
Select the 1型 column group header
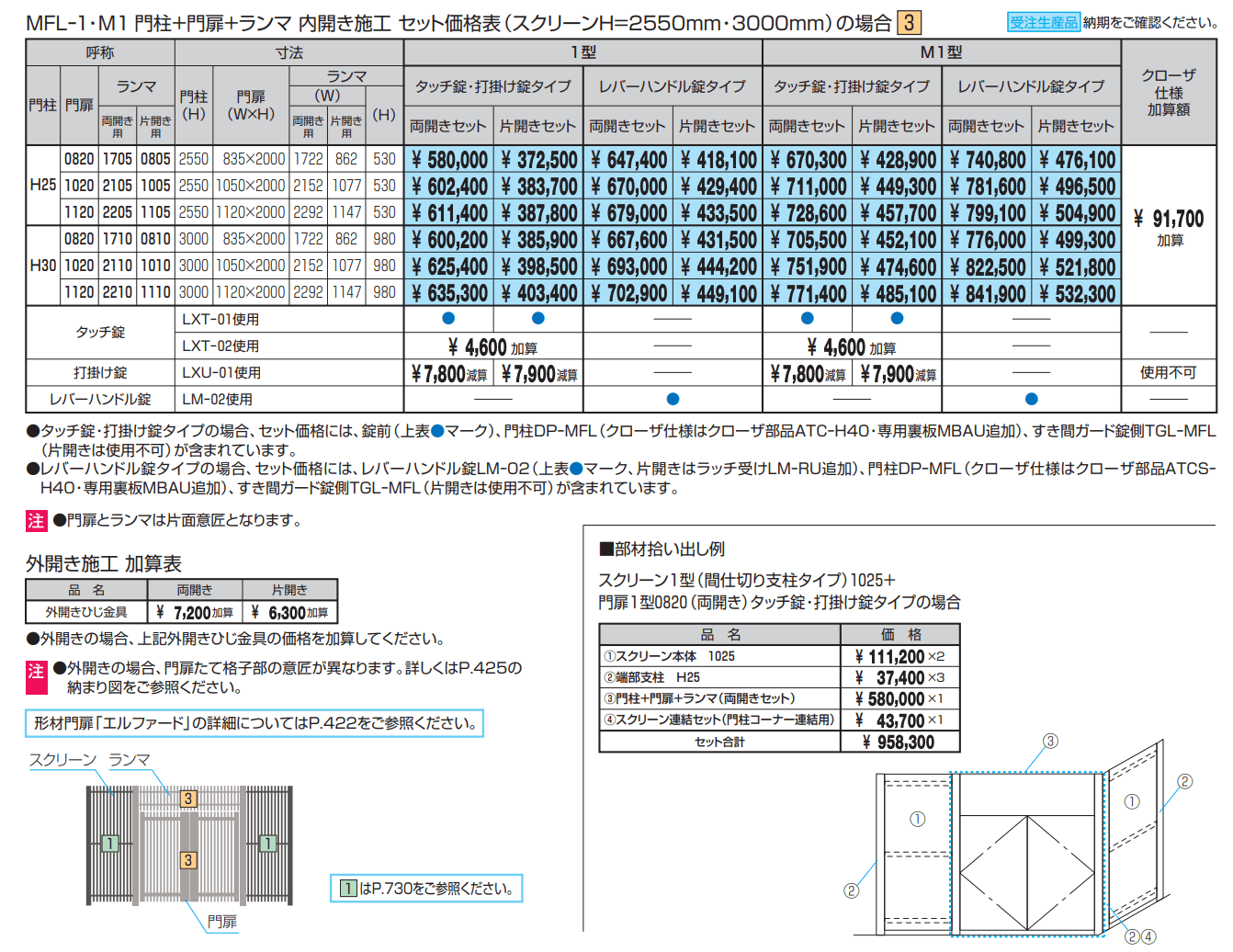(583, 52)
